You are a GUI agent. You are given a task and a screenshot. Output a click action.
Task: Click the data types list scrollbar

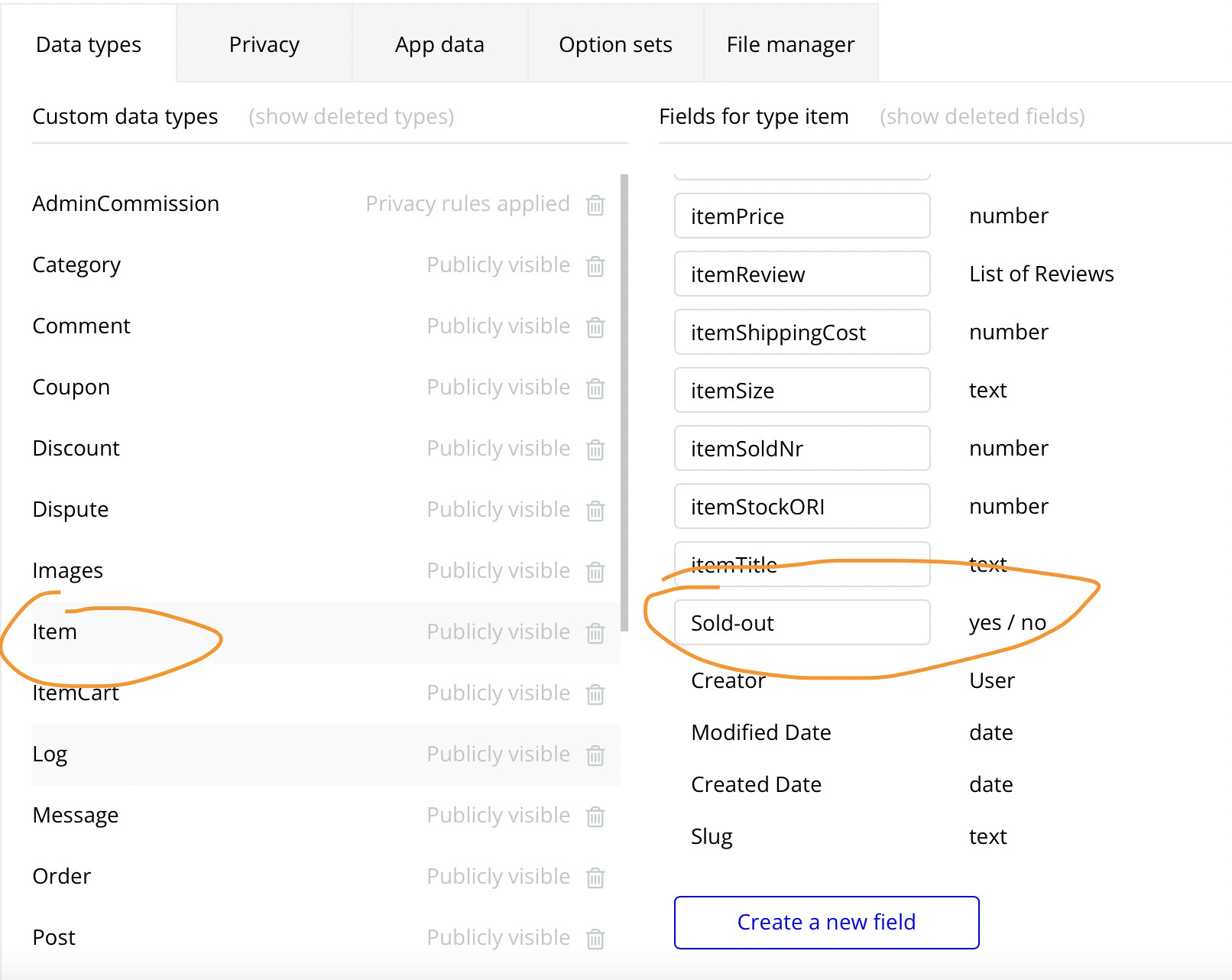tap(624, 403)
